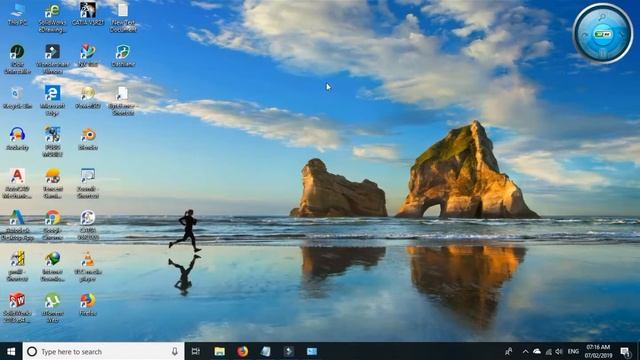Open the dark circle green letter shortcut

point(17,59)
